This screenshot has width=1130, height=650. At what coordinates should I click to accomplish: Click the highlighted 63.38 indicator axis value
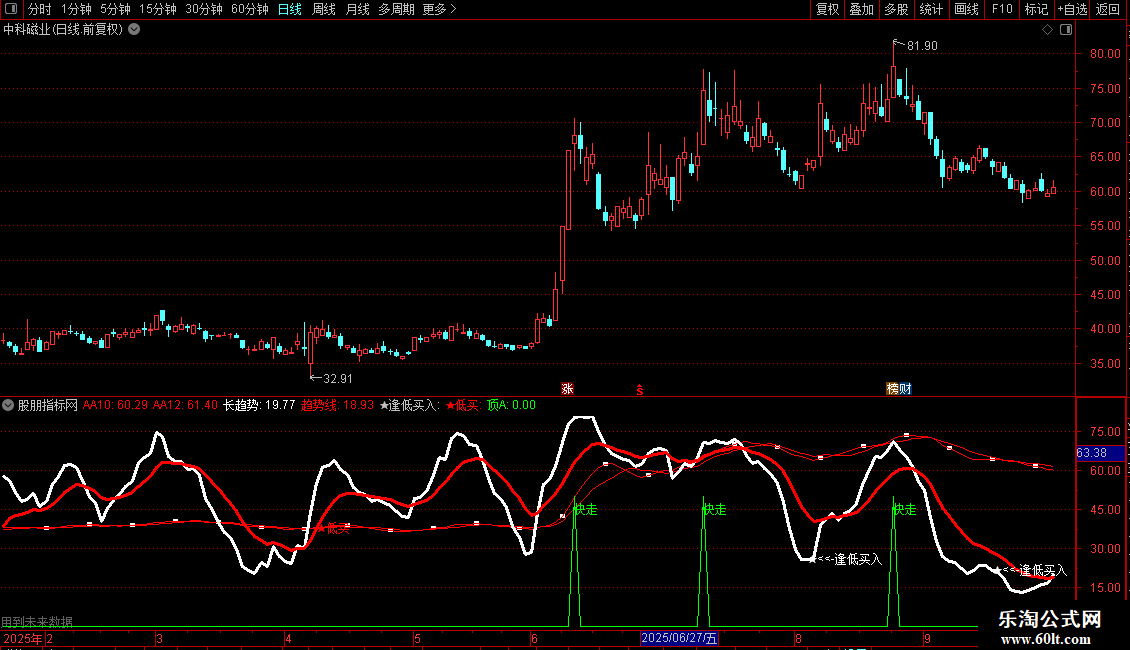click(x=1100, y=453)
